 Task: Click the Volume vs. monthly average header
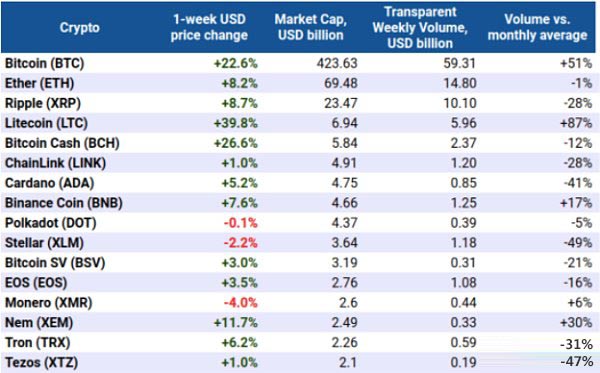point(537,27)
